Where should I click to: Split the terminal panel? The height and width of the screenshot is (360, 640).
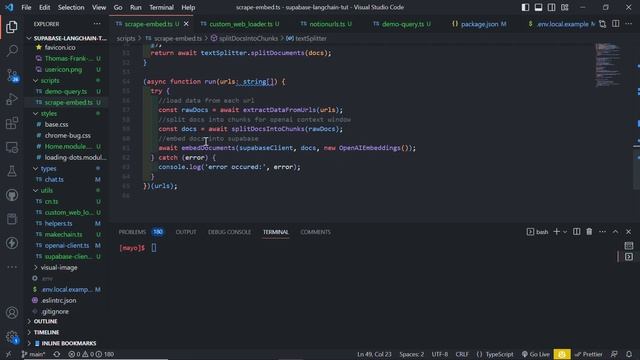click(x=576, y=232)
